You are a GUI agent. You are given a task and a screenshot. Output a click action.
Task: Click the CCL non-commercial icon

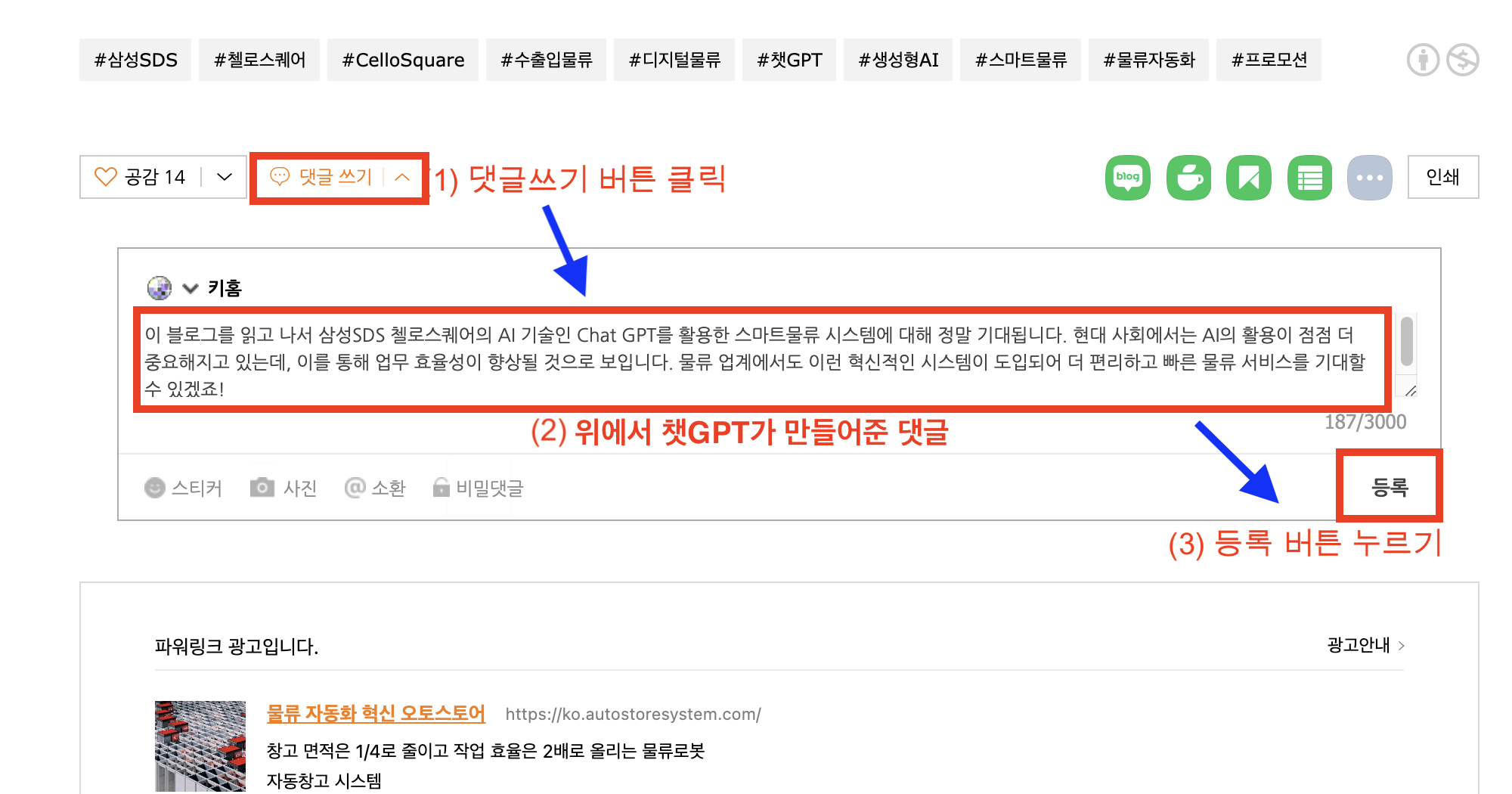1462,60
